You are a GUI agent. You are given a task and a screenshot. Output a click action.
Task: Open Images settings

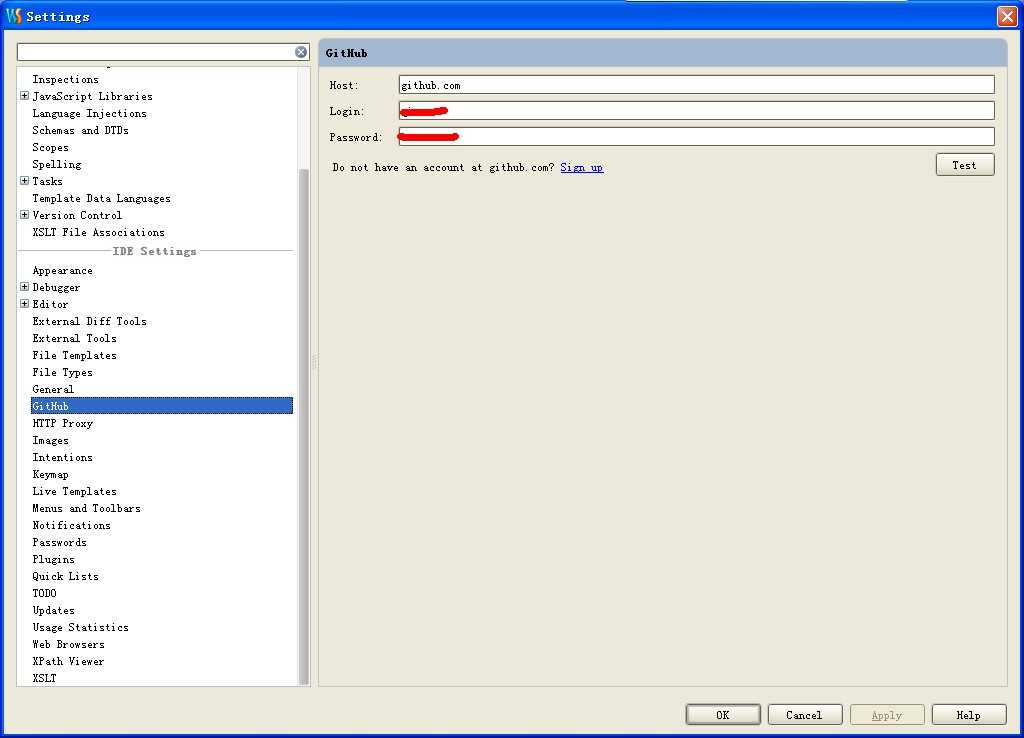(x=50, y=440)
